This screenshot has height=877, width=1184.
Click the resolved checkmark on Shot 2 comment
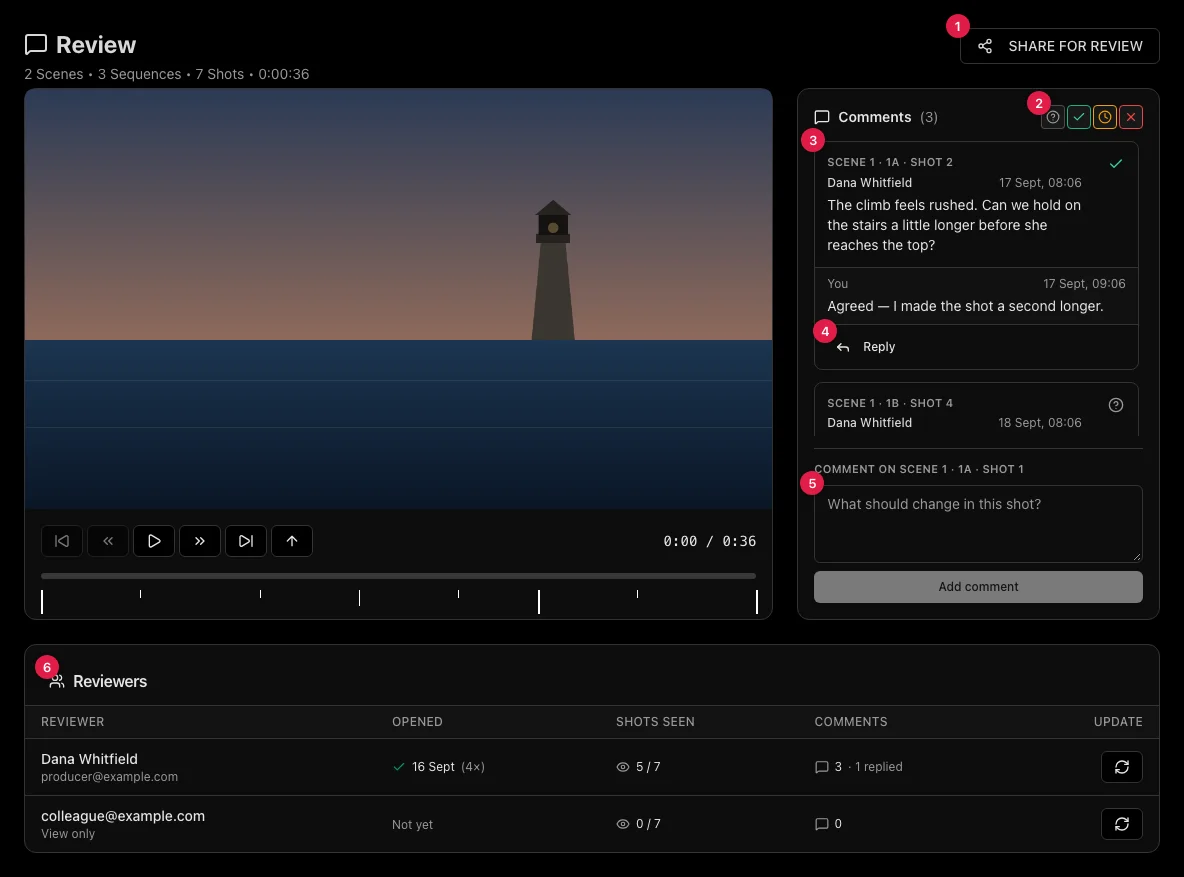[x=1115, y=163]
